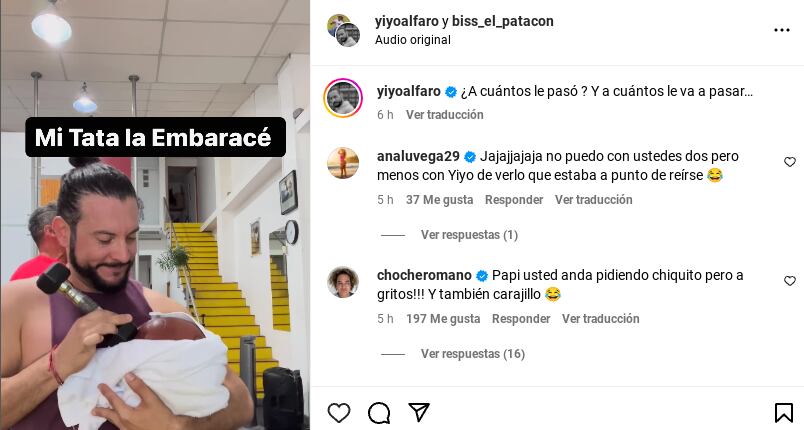Open Audio original link
The image size is (804, 430).
413,40
